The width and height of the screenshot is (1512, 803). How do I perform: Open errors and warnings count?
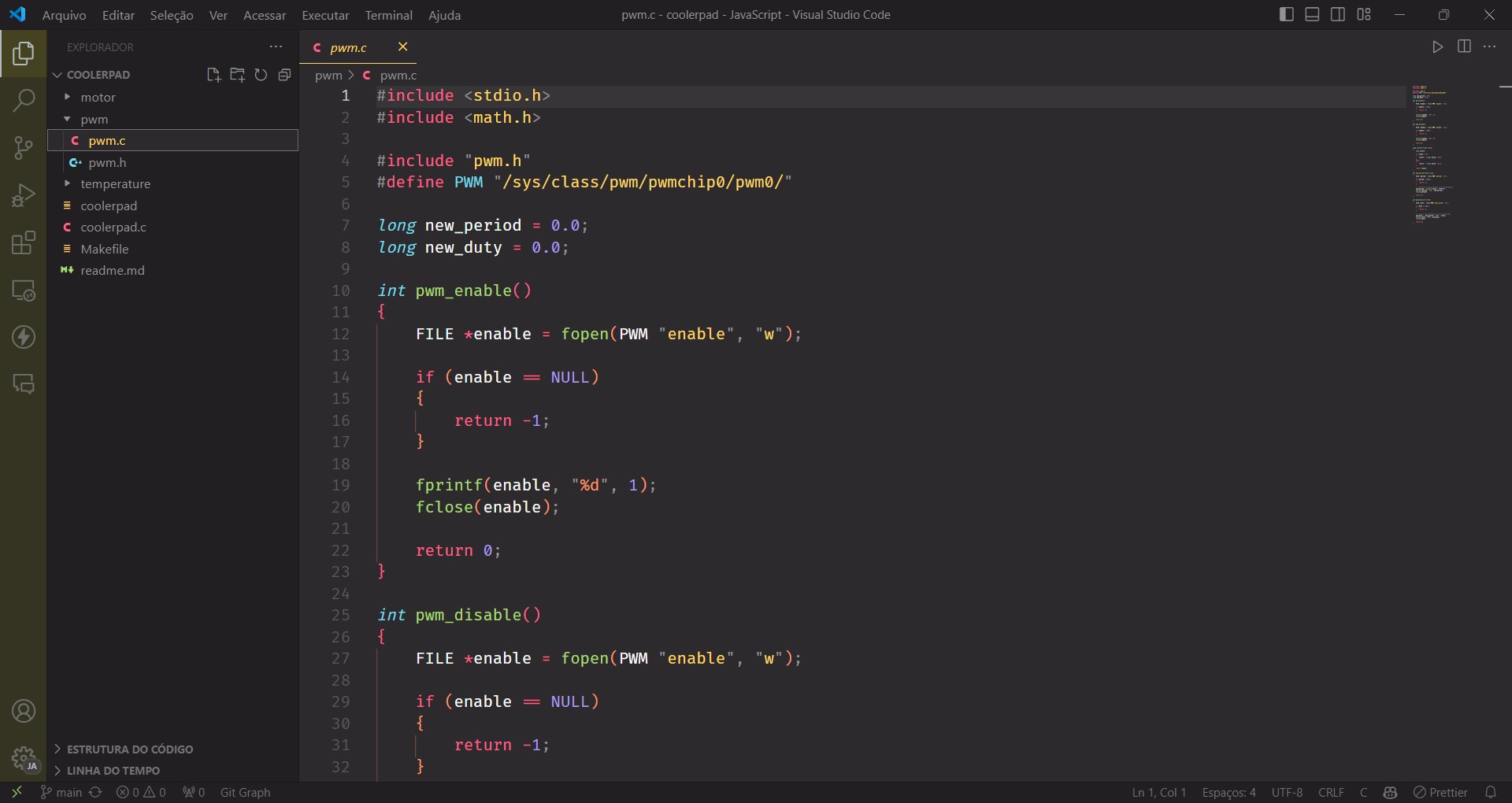click(141, 792)
